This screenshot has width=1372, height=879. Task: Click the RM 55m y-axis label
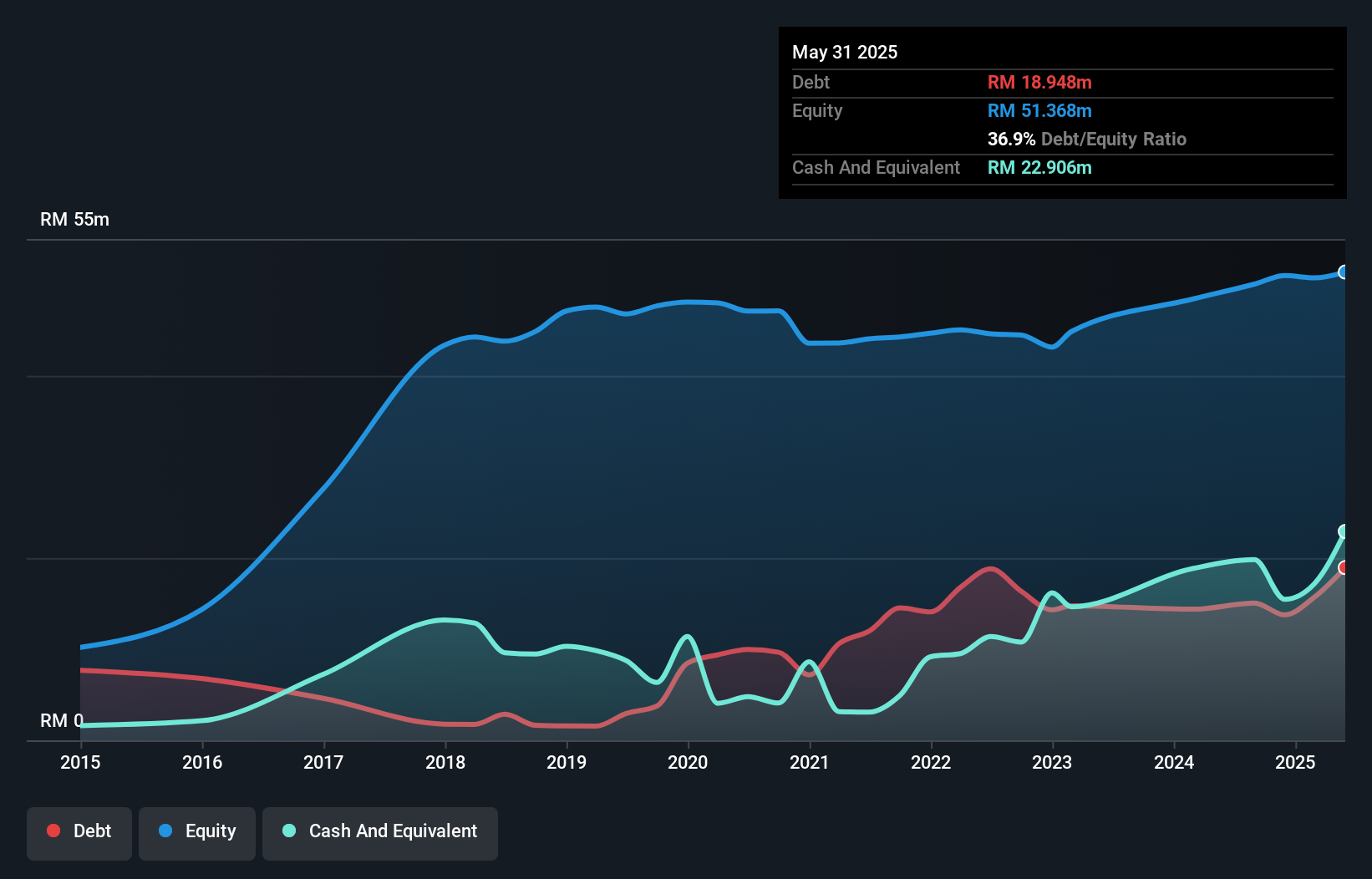click(74, 219)
